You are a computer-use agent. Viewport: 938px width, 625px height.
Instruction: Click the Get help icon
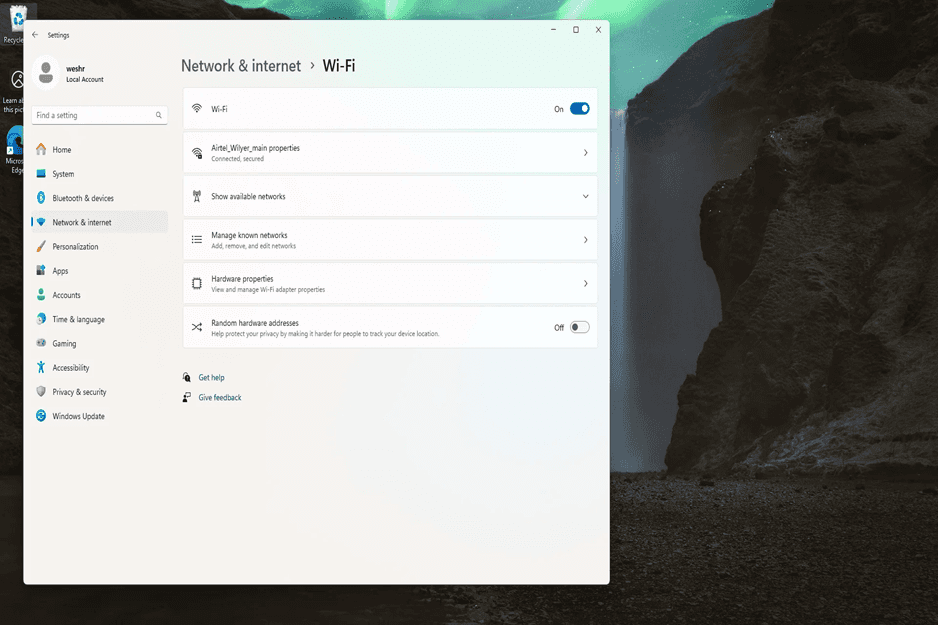(187, 377)
